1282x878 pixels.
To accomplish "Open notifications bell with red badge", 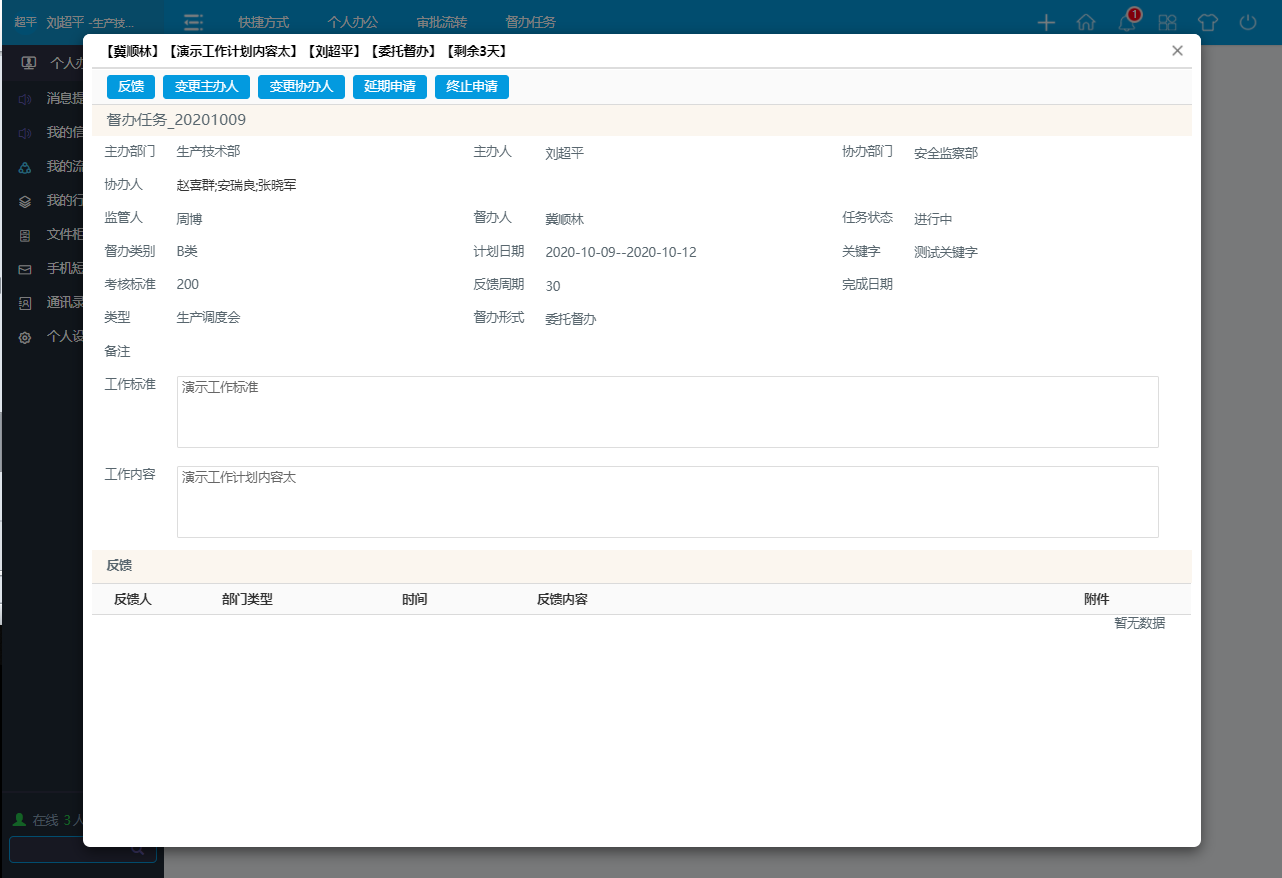I will pos(1127,22).
